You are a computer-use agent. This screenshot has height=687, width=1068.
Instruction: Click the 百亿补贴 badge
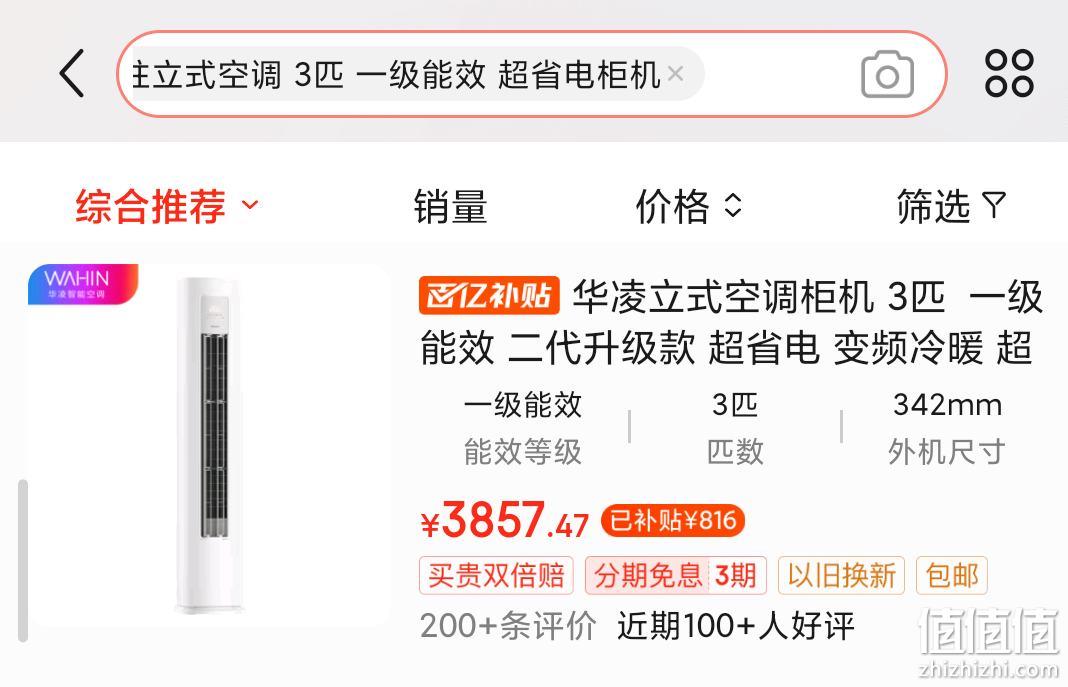tap(489, 295)
